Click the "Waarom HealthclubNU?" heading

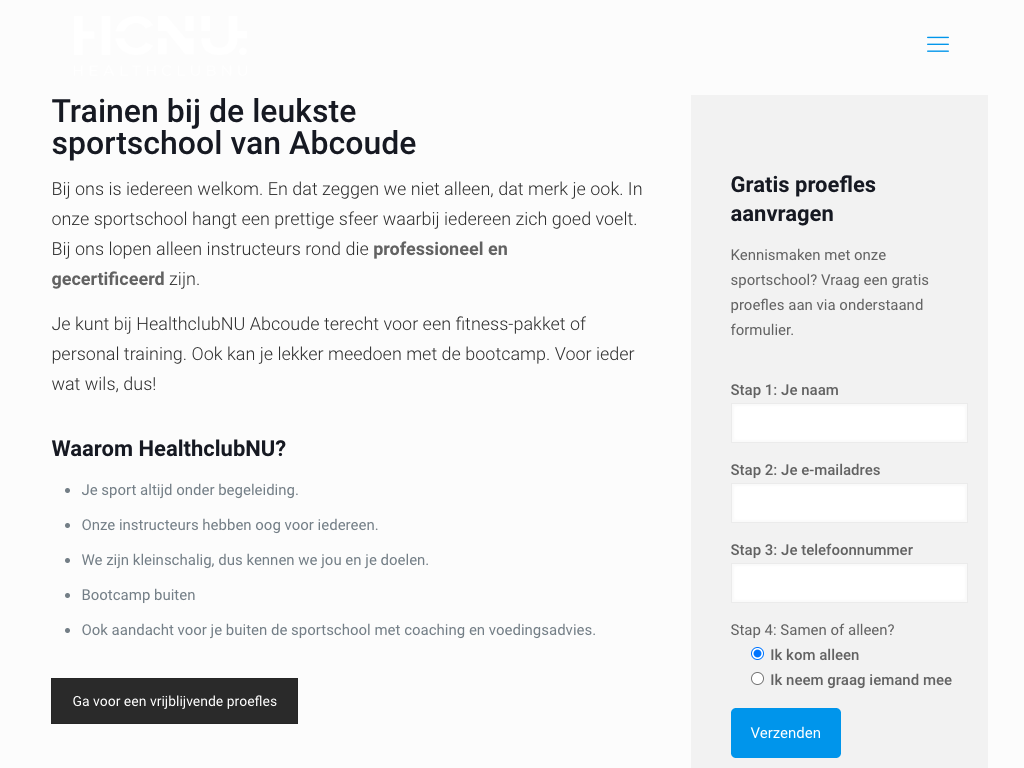[x=168, y=449]
